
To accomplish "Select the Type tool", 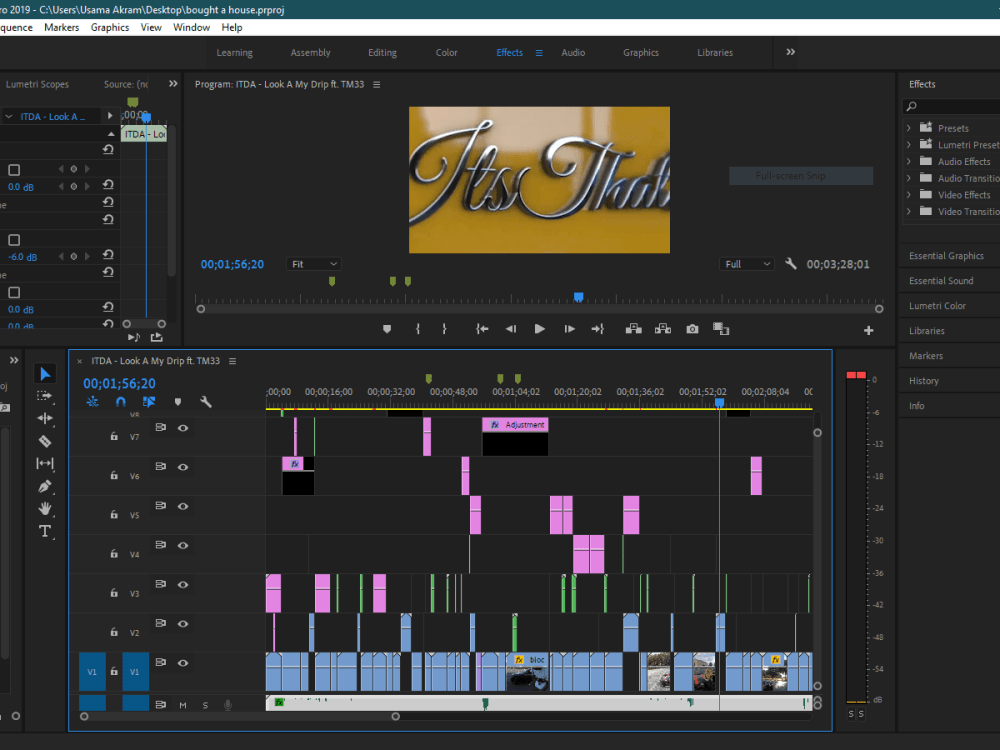I will [45, 531].
